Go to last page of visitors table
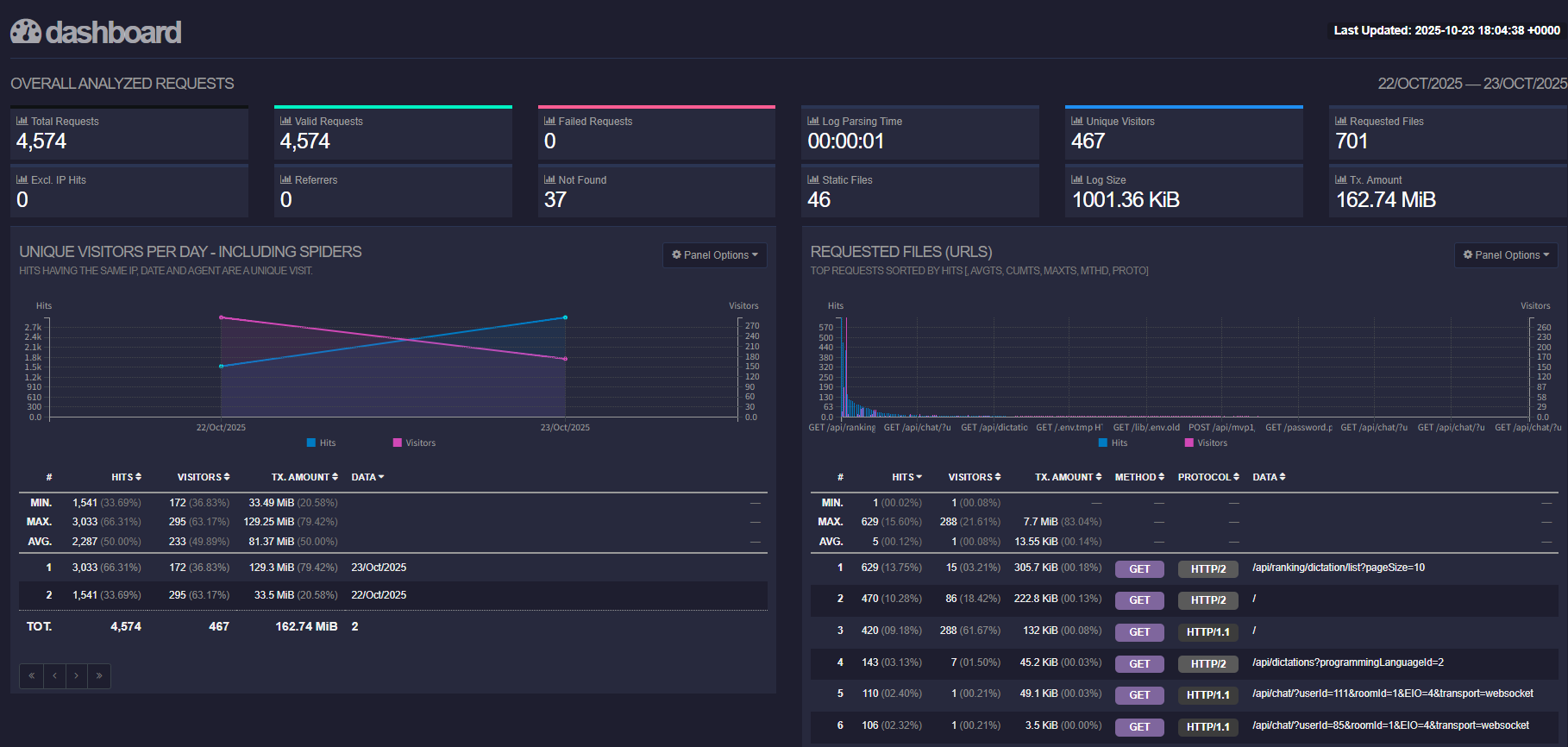Viewport: 1568px width, 747px height. (x=99, y=675)
